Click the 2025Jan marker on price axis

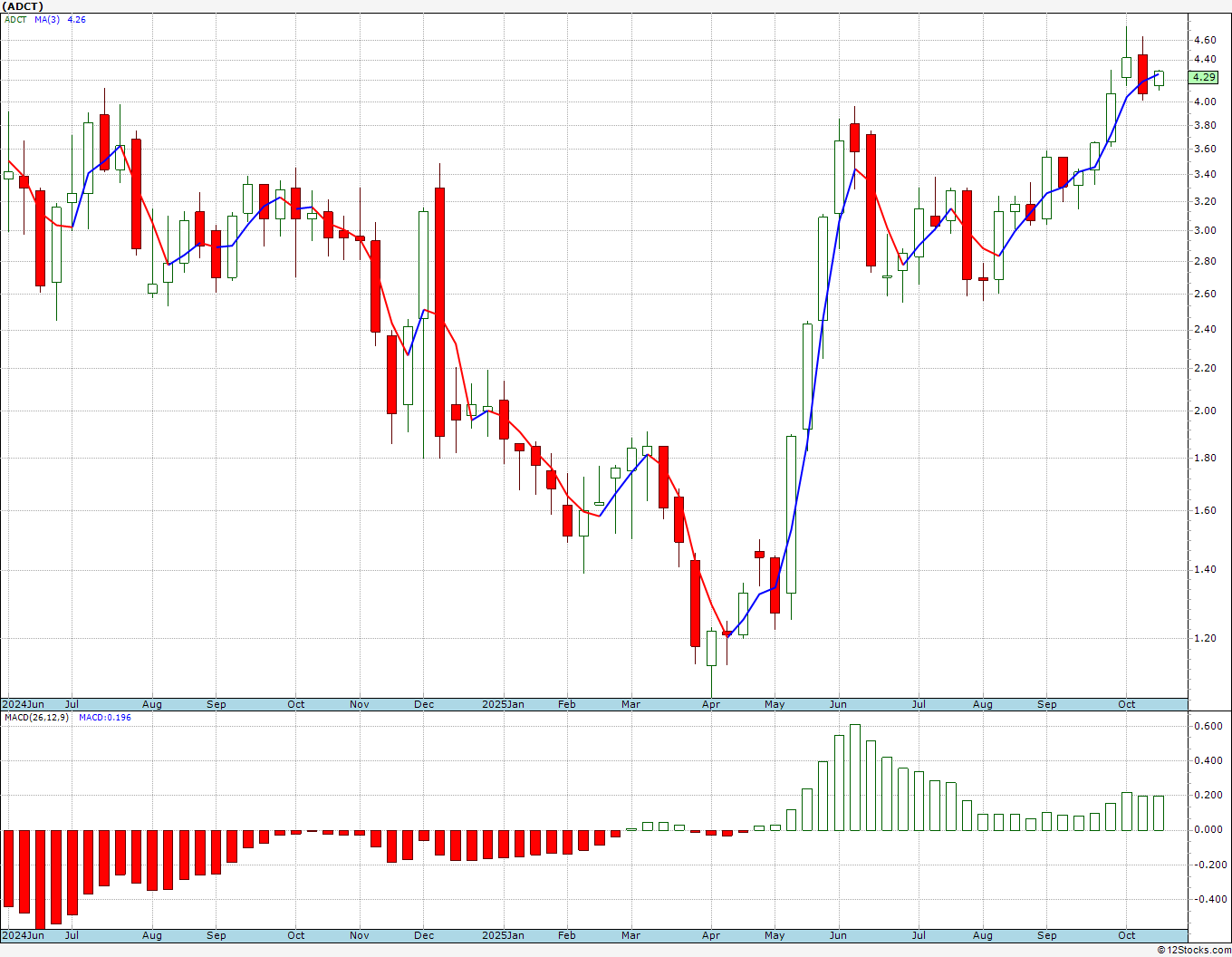pyautogui.click(x=503, y=704)
